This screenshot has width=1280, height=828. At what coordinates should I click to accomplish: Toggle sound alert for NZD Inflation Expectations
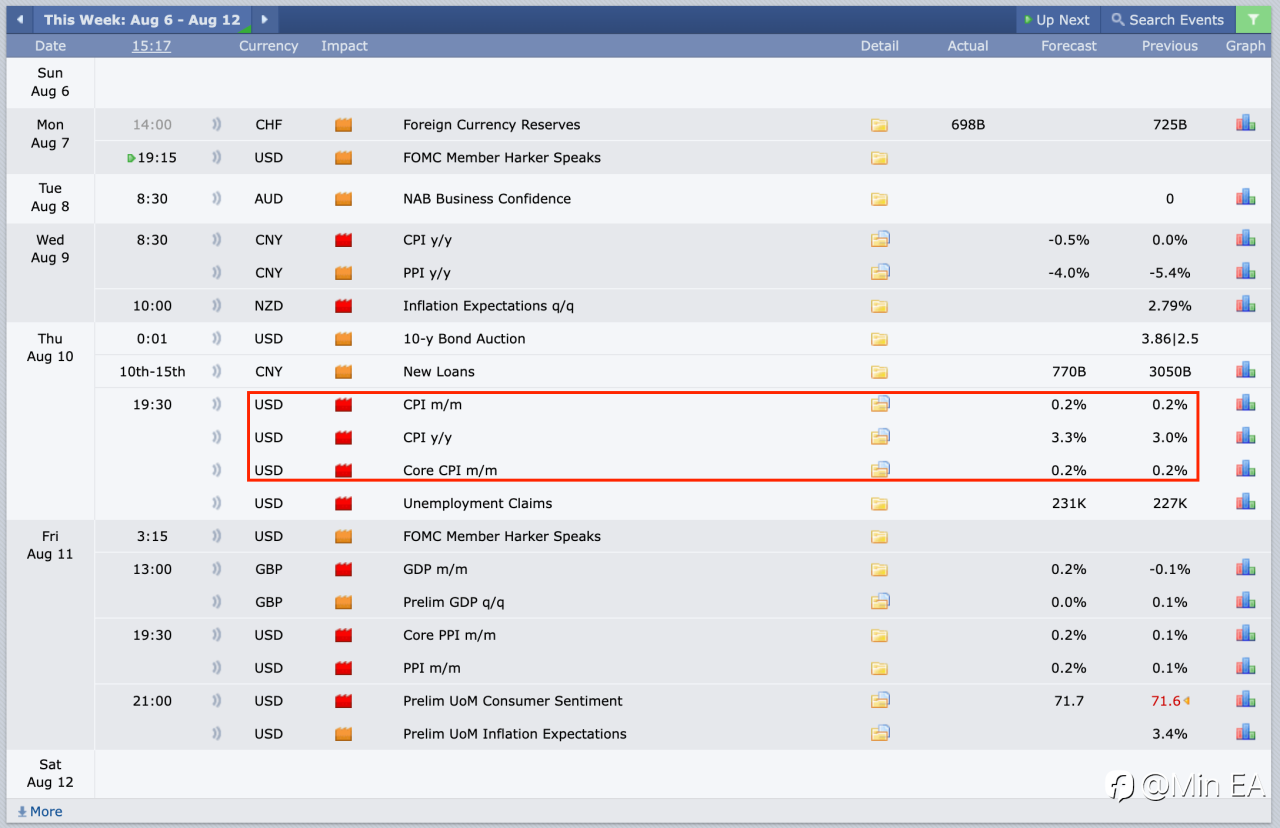tap(216, 306)
